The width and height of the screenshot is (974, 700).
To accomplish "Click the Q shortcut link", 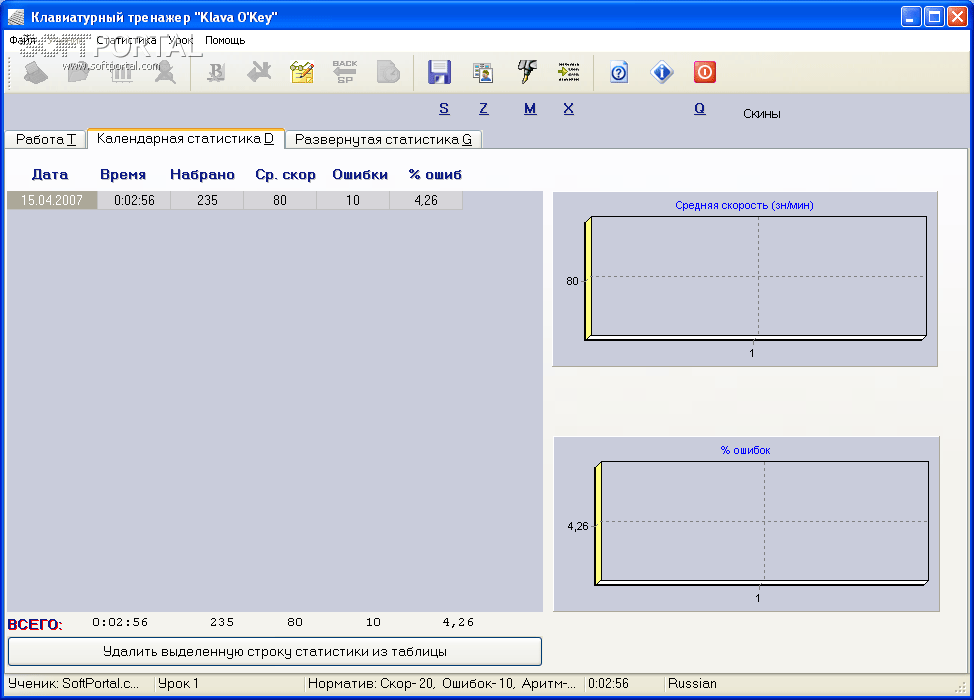I will tap(699, 109).
